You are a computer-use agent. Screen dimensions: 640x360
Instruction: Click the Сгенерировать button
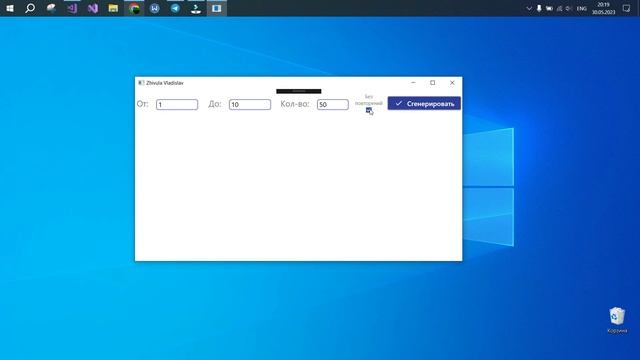pos(424,104)
